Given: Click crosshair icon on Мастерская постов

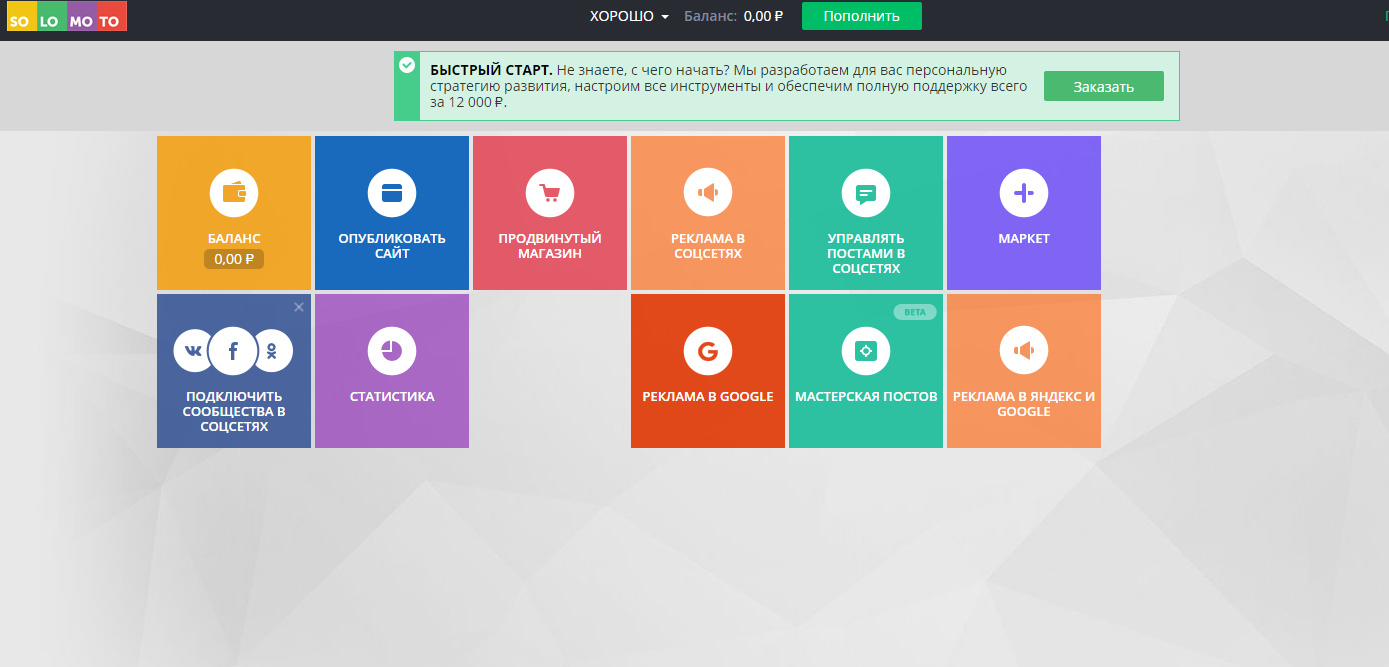Looking at the screenshot, I should tap(866, 351).
